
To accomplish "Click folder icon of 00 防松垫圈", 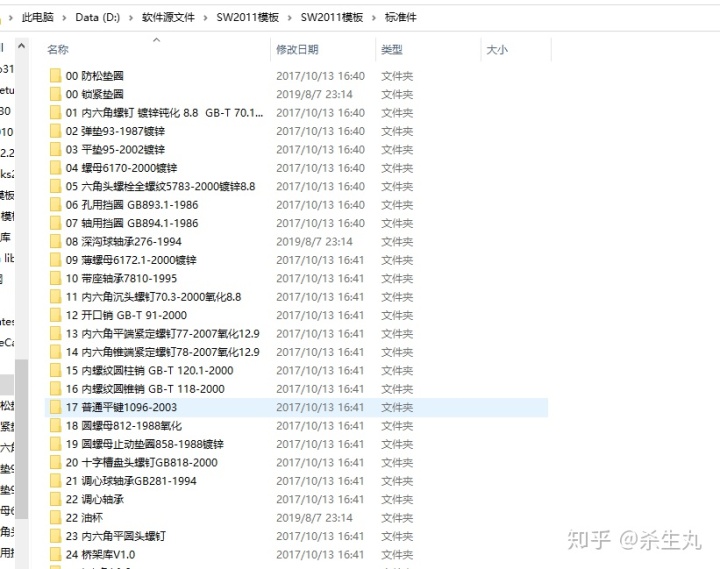I will (55, 76).
